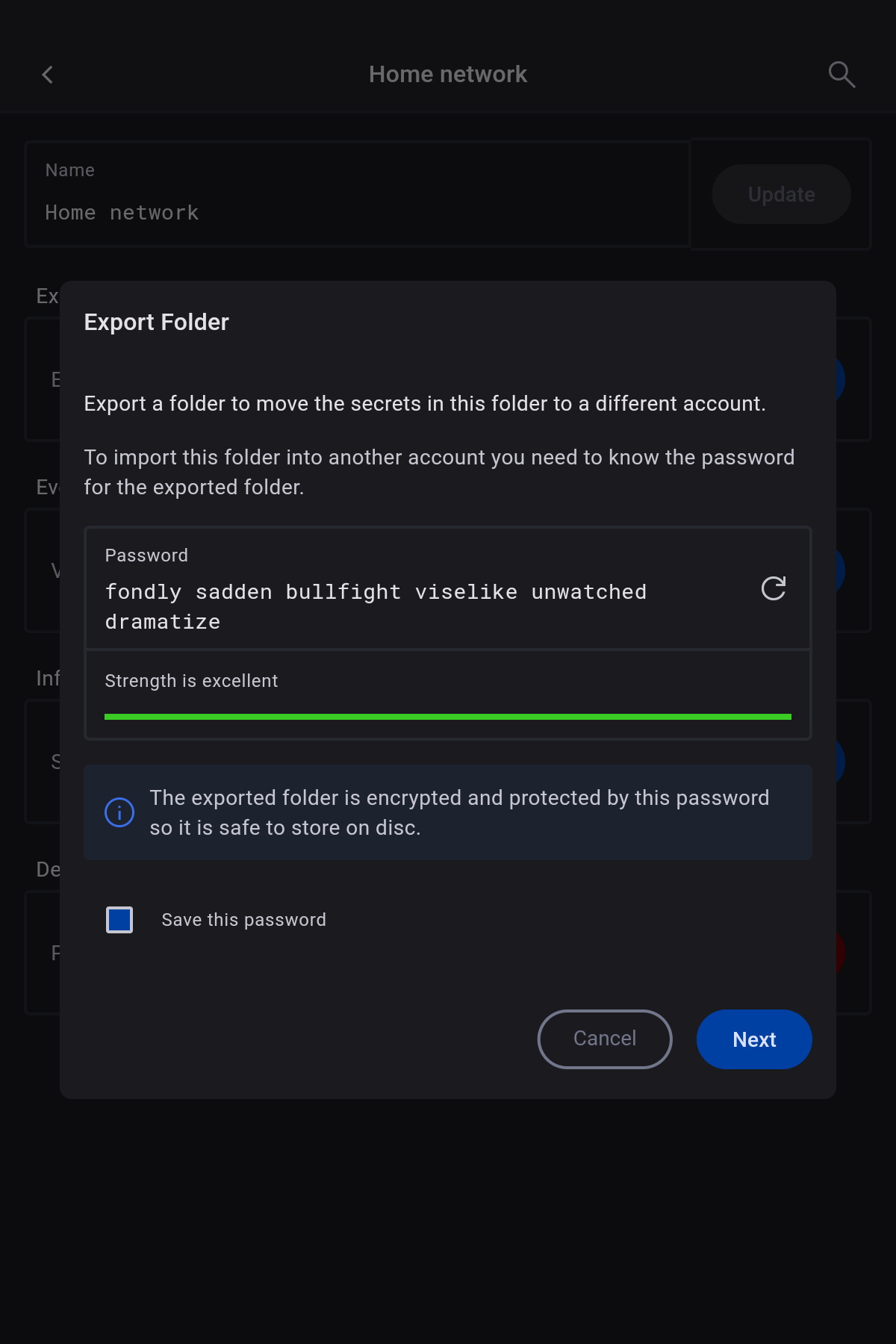Click the export description sentence

point(425,404)
